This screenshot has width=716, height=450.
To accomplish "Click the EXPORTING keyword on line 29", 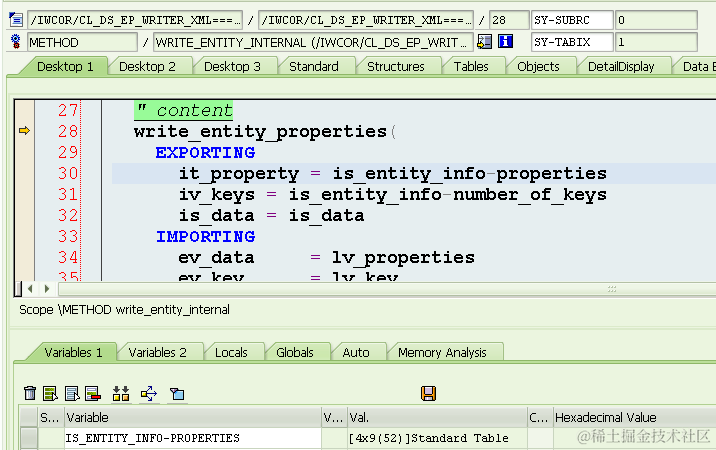I will (205, 152).
